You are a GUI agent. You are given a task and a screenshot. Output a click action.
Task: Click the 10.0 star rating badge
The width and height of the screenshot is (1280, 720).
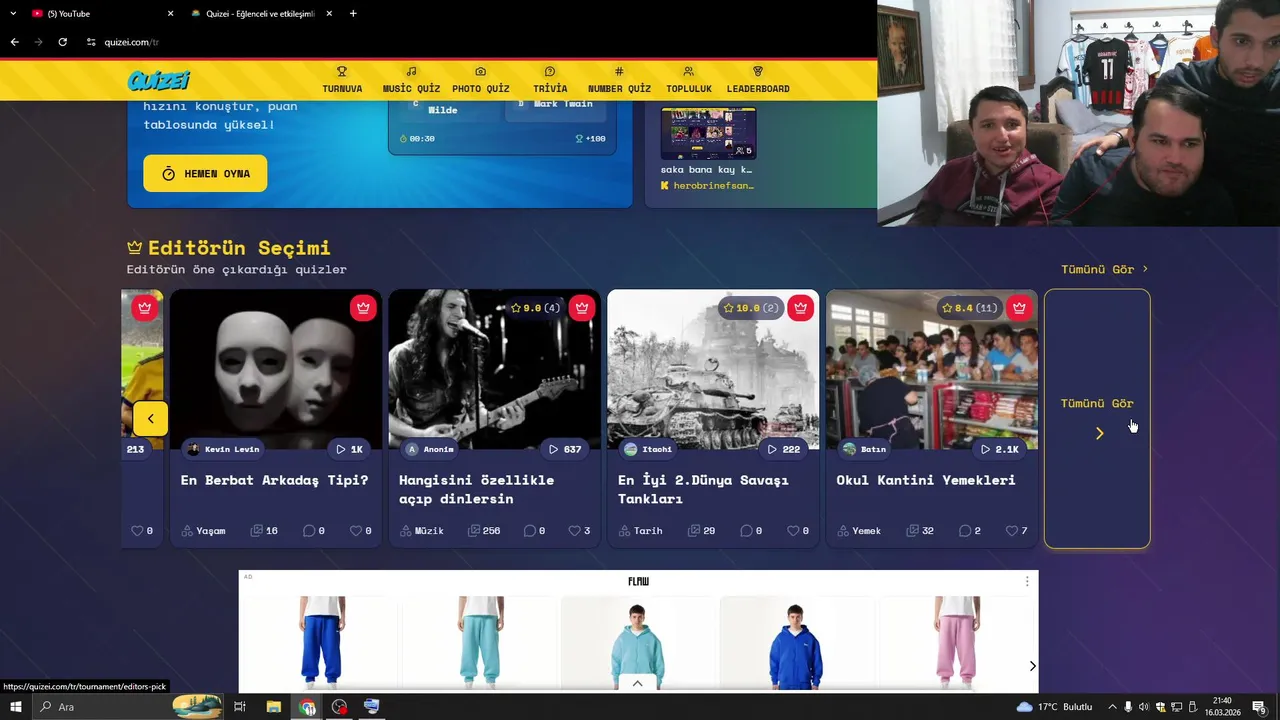pyautogui.click(x=750, y=308)
